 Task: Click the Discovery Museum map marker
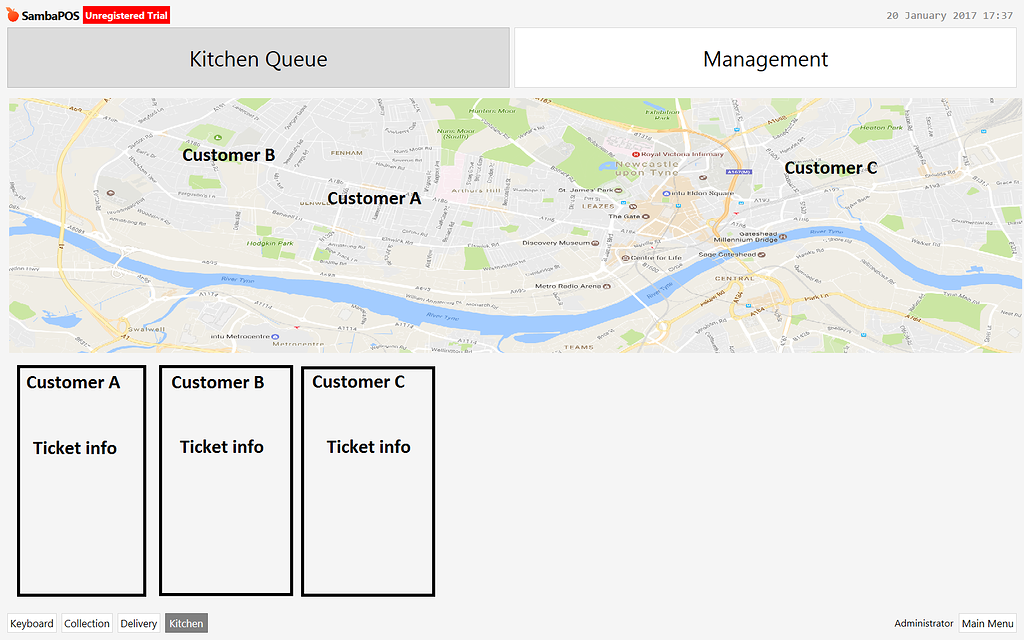point(594,242)
